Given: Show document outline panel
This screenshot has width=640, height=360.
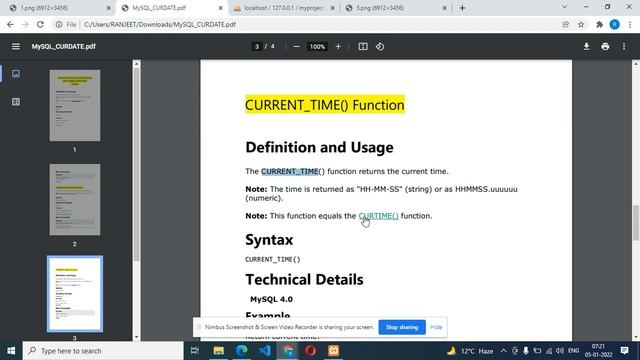Looking at the screenshot, I should [16, 102].
